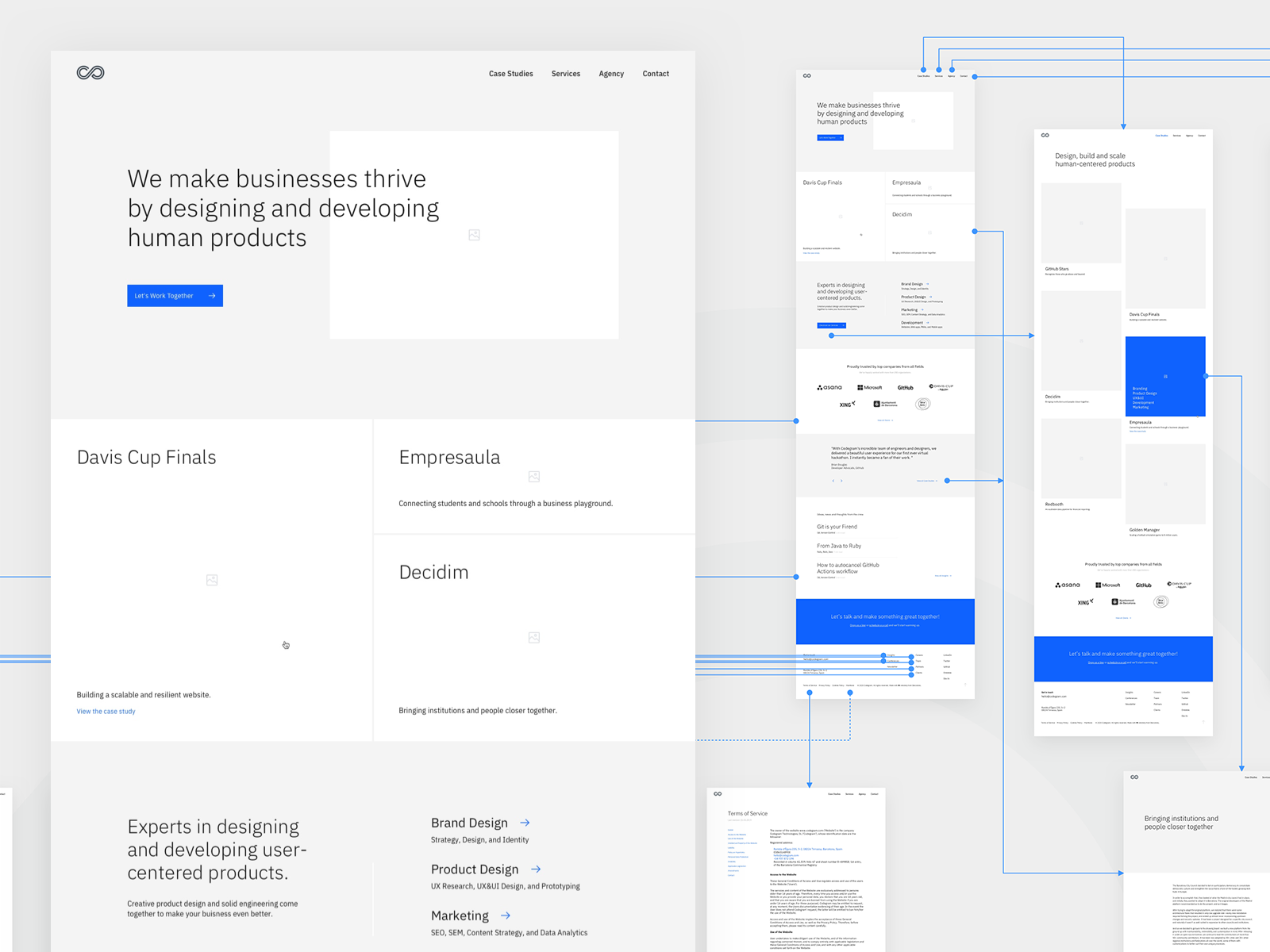The height and width of the screenshot is (952, 1270).
Task: Click the arrow beside Marketing
Action: click(506, 916)
